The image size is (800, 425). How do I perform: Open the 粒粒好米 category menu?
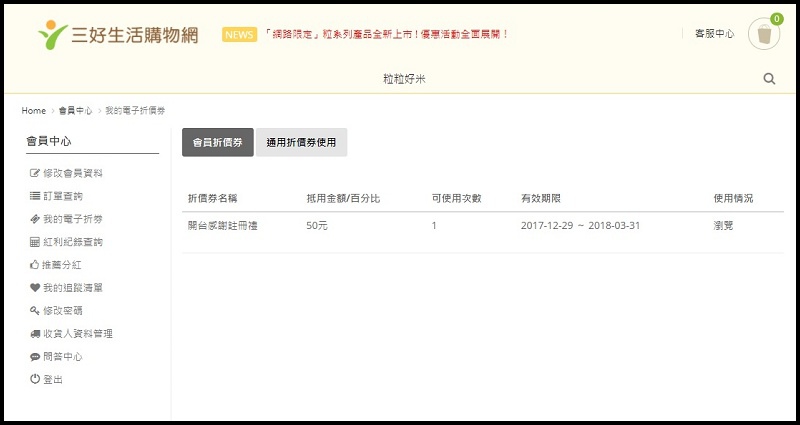click(x=404, y=79)
